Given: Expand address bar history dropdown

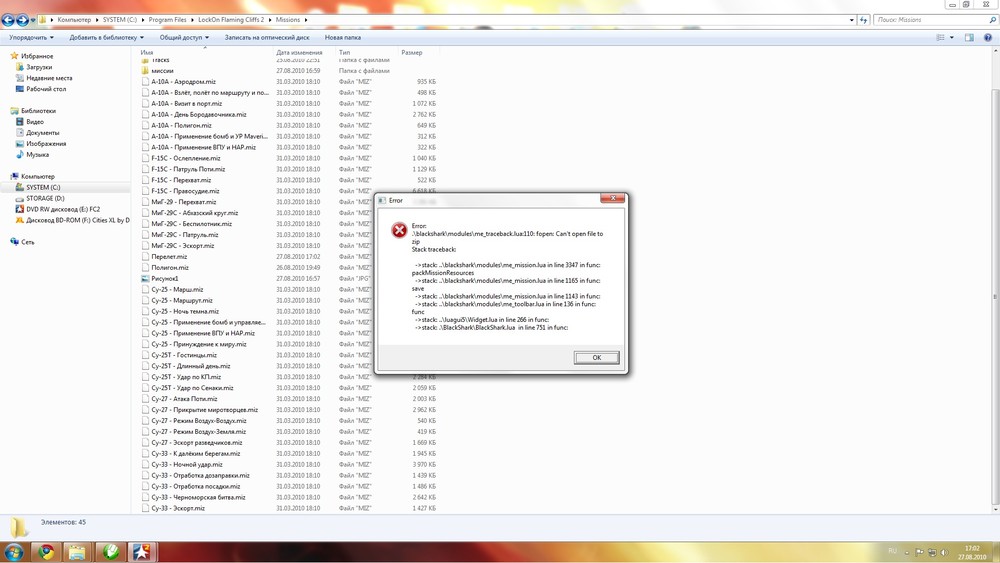Looking at the screenshot, I should [x=851, y=20].
